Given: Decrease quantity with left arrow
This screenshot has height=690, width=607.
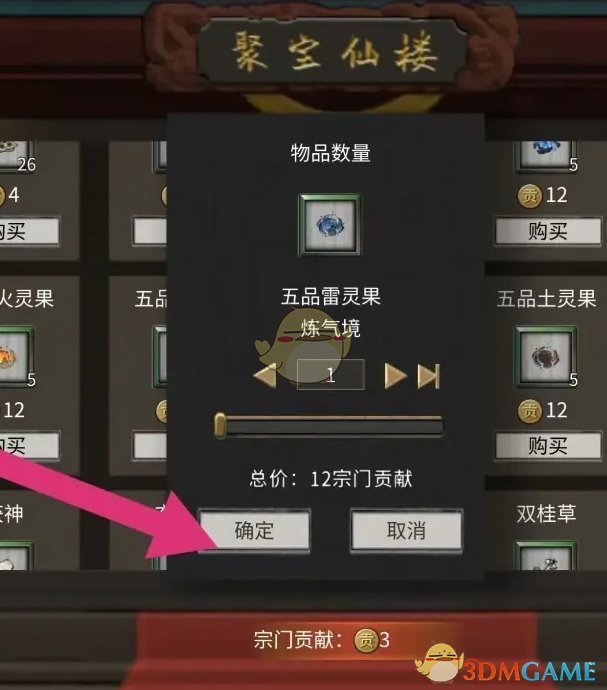Looking at the screenshot, I should coord(265,375).
